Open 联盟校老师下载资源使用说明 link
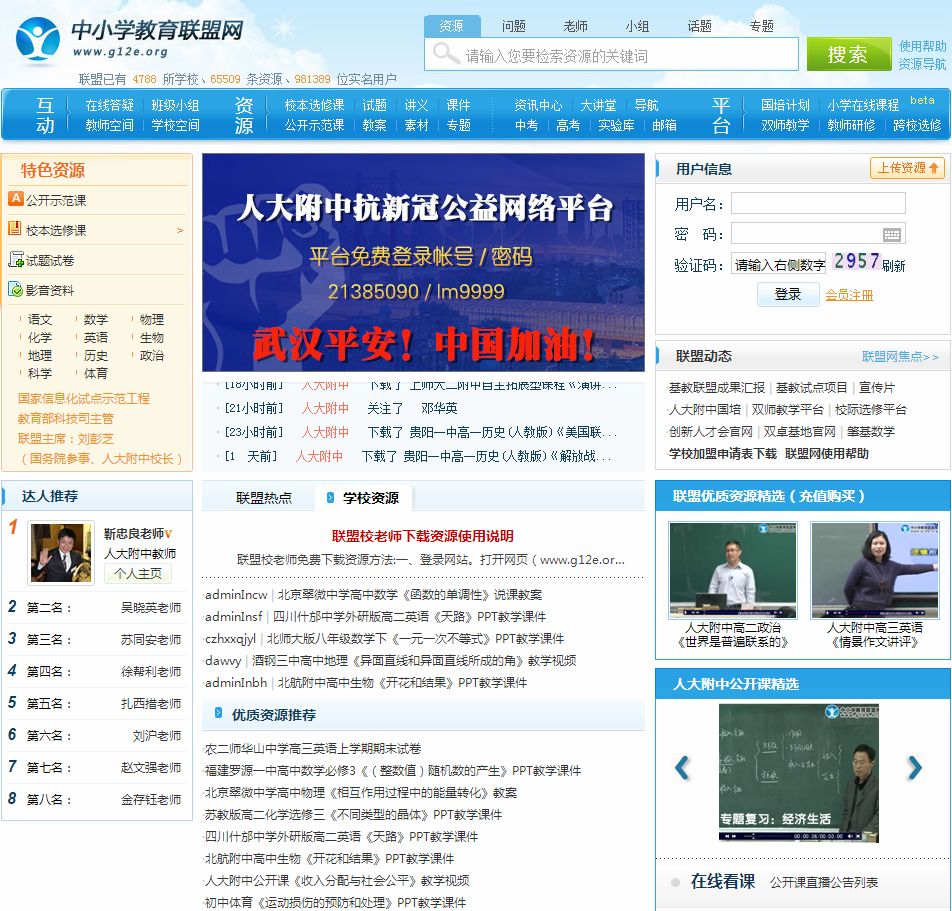 pos(423,536)
